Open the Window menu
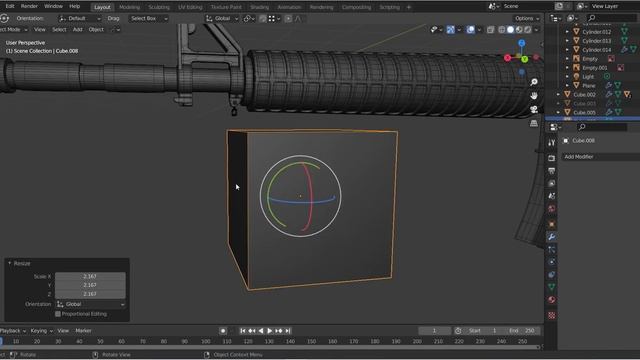The image size is (640, 360). 53,6
